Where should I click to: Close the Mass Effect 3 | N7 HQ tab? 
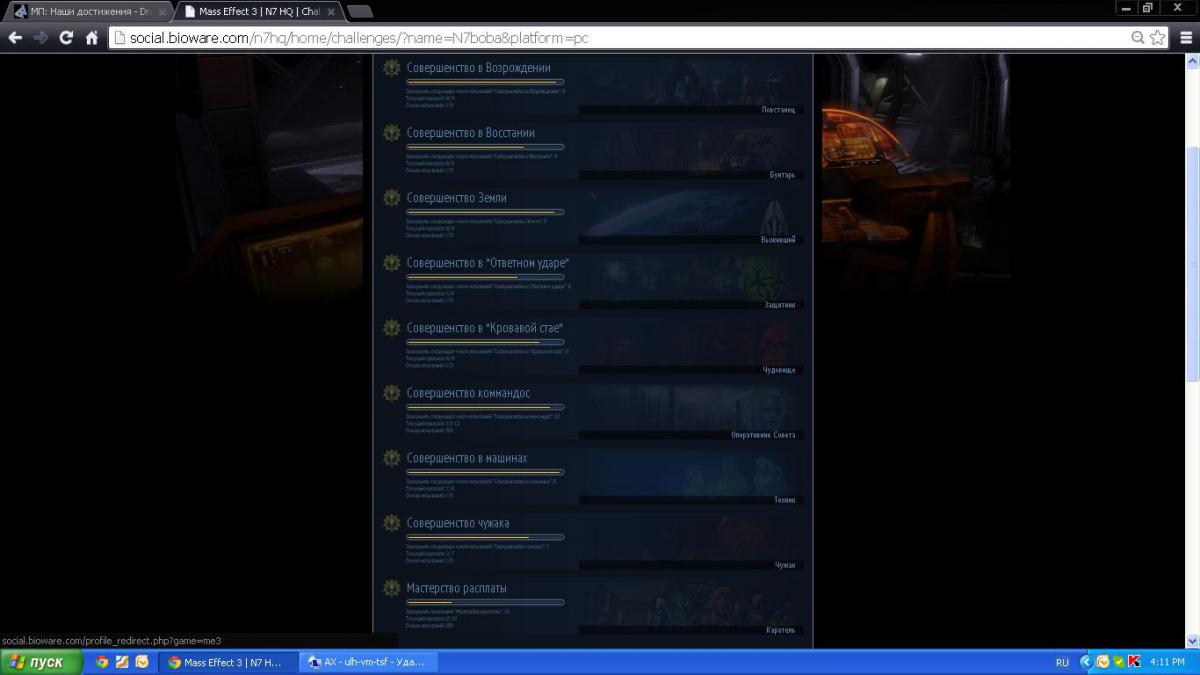pyautogui.click(x=332, y=12)
